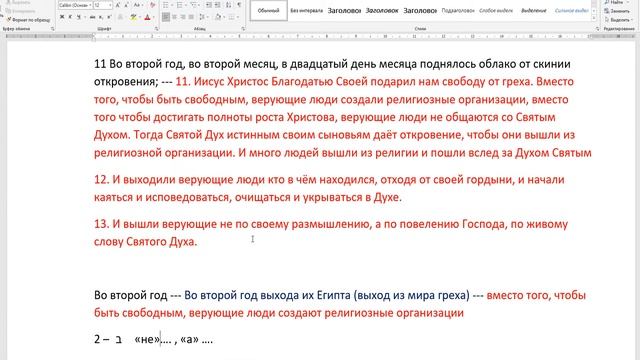The height and width of the screenshot is (360, 640).
Task: Expand the underline style arrow
Action: pos(84,17)
